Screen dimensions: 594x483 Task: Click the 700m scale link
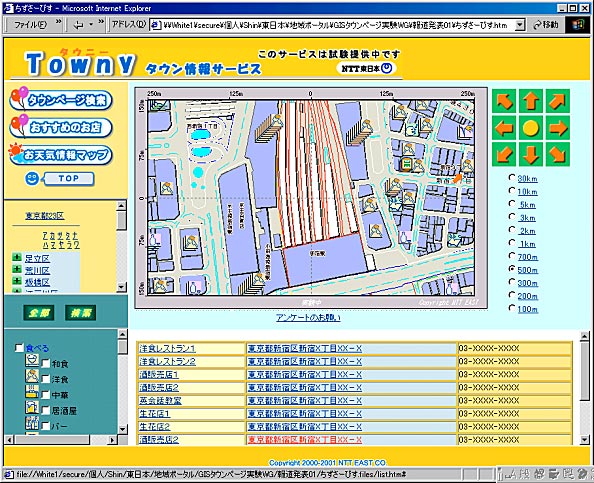528,257
